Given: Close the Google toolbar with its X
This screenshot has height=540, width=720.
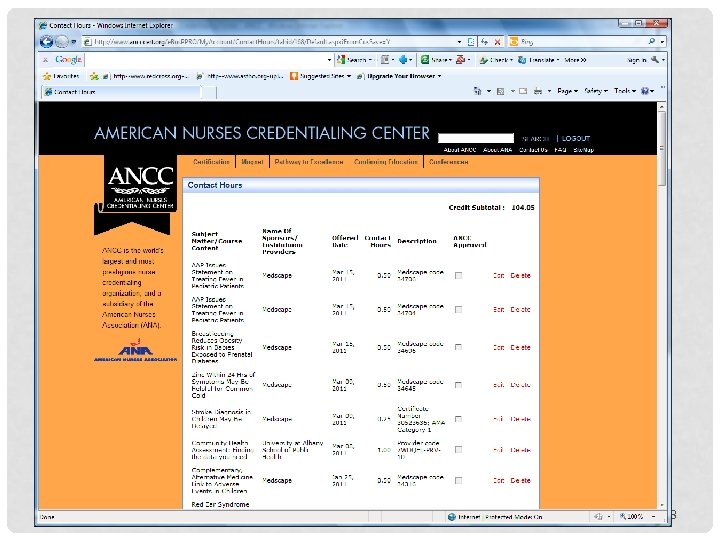Looking at the screenshot, I should click(45, 60).
